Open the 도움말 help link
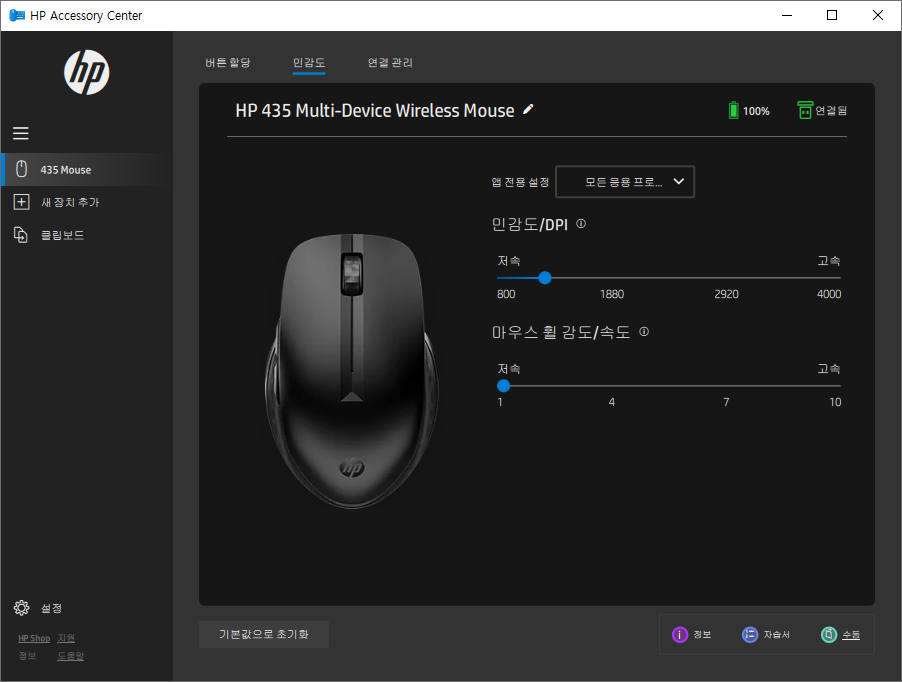Screen dimensions: 902x682 71,656
